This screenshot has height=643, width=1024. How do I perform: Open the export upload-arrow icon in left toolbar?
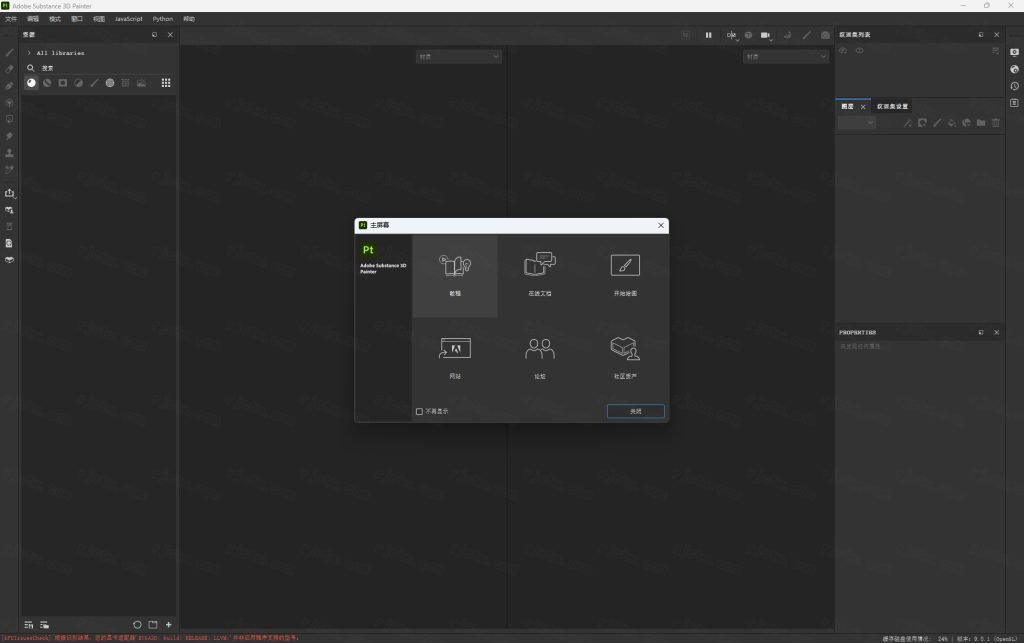tap(9, 193)
